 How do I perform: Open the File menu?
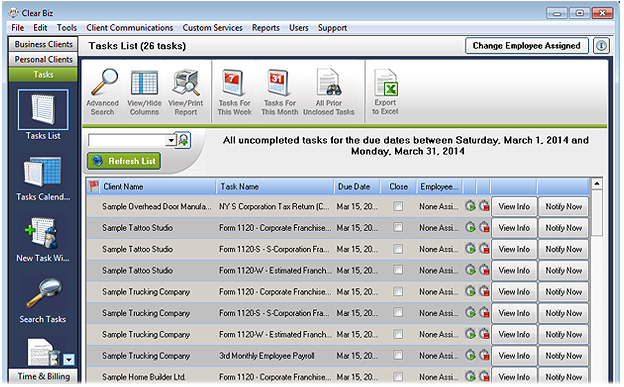click(x=18, y=28)
